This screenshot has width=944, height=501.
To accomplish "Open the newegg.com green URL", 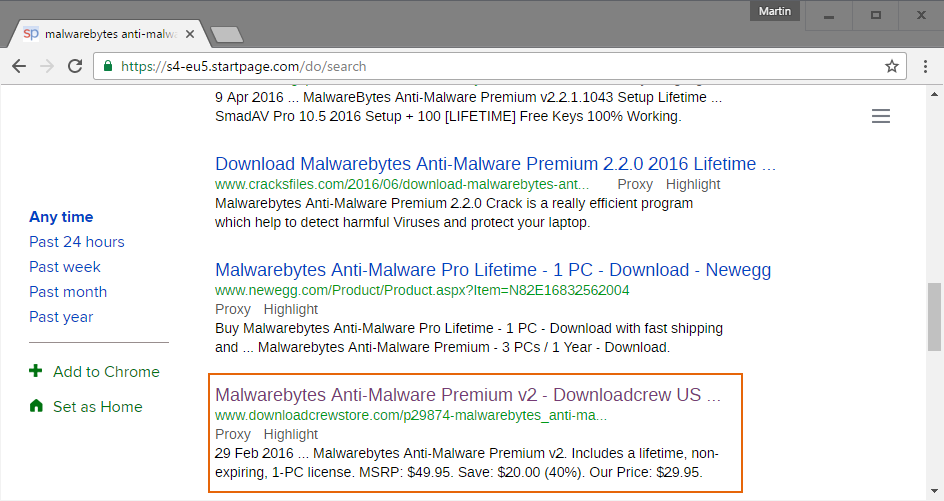I will point(422,290).
